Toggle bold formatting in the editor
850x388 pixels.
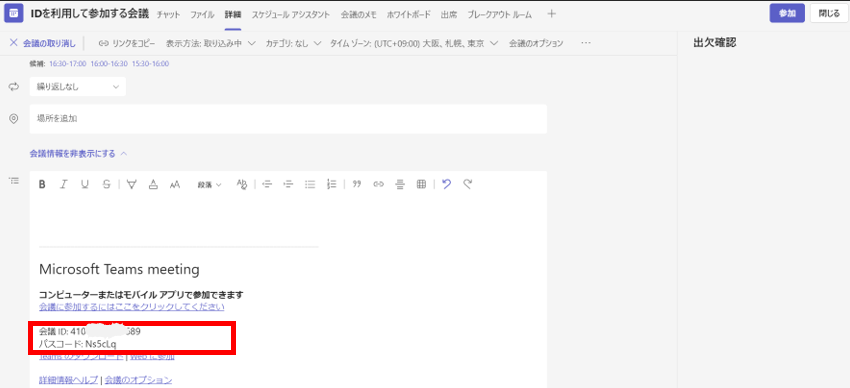pyautogui.click(x=42, y=184)
